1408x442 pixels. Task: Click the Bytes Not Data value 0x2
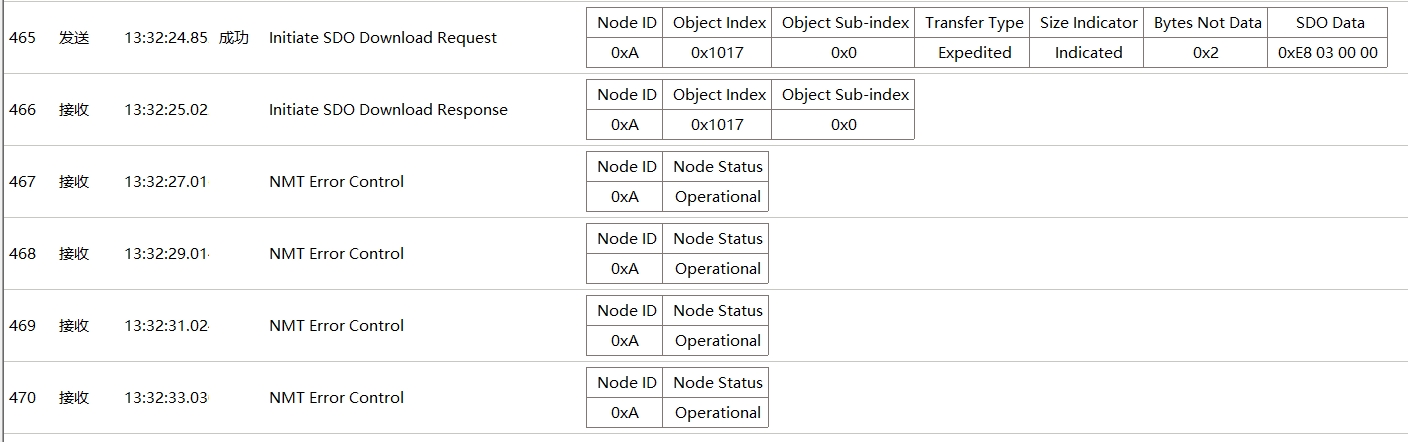tap(1206, 53)
